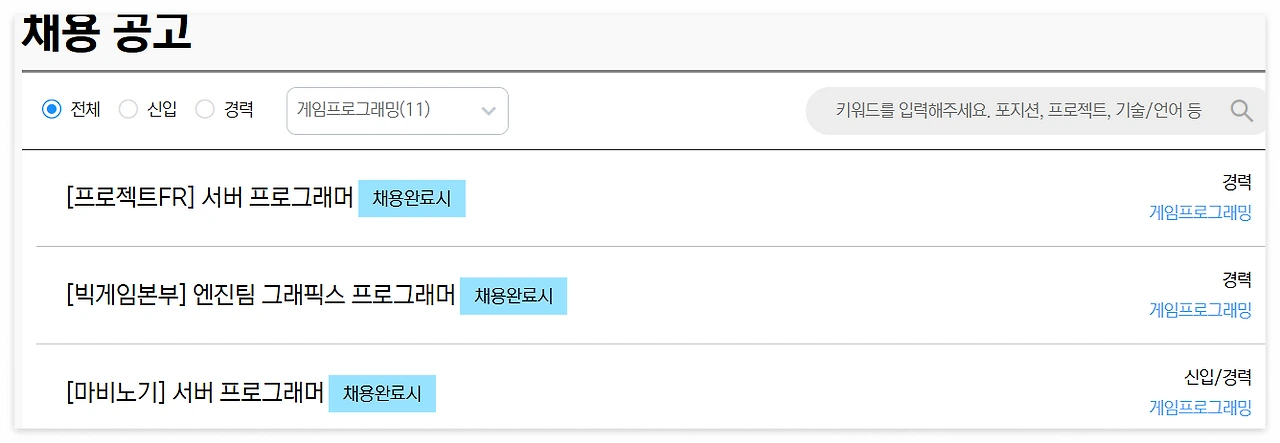Click 채용완료시 badge on 프로젝트FR row
Screen dimensions: 1280x443
pyautogui.click(x=412, y=199)
